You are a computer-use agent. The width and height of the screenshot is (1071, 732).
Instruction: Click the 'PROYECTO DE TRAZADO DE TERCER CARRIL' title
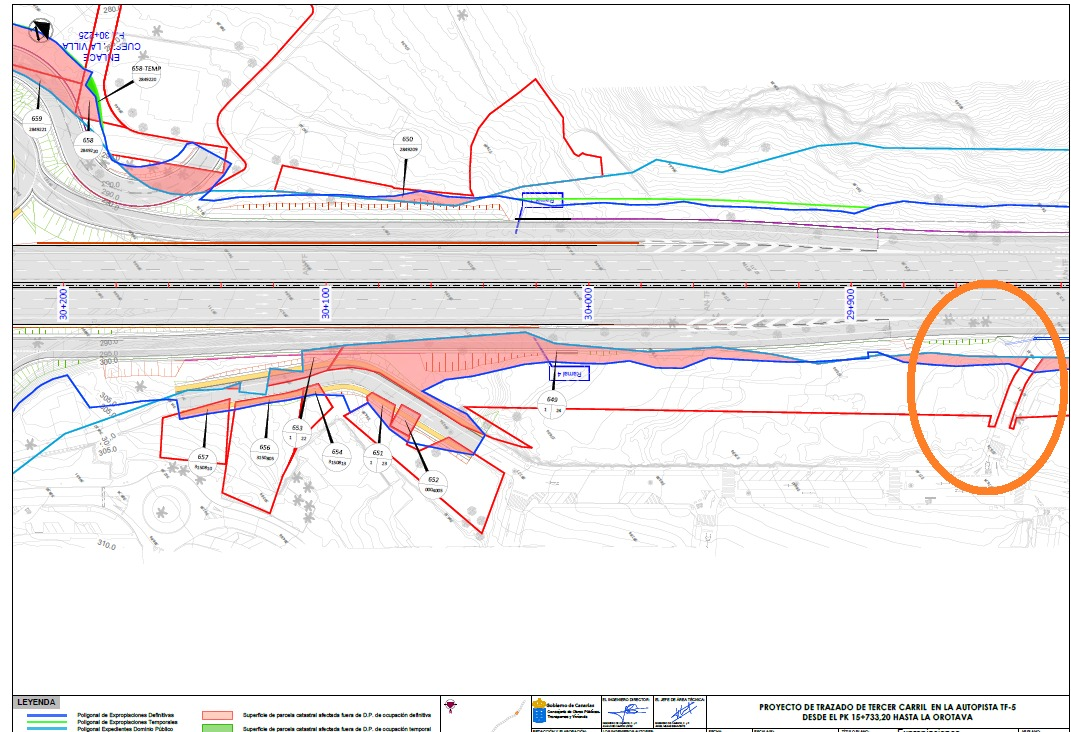click(x=887, y=707)
